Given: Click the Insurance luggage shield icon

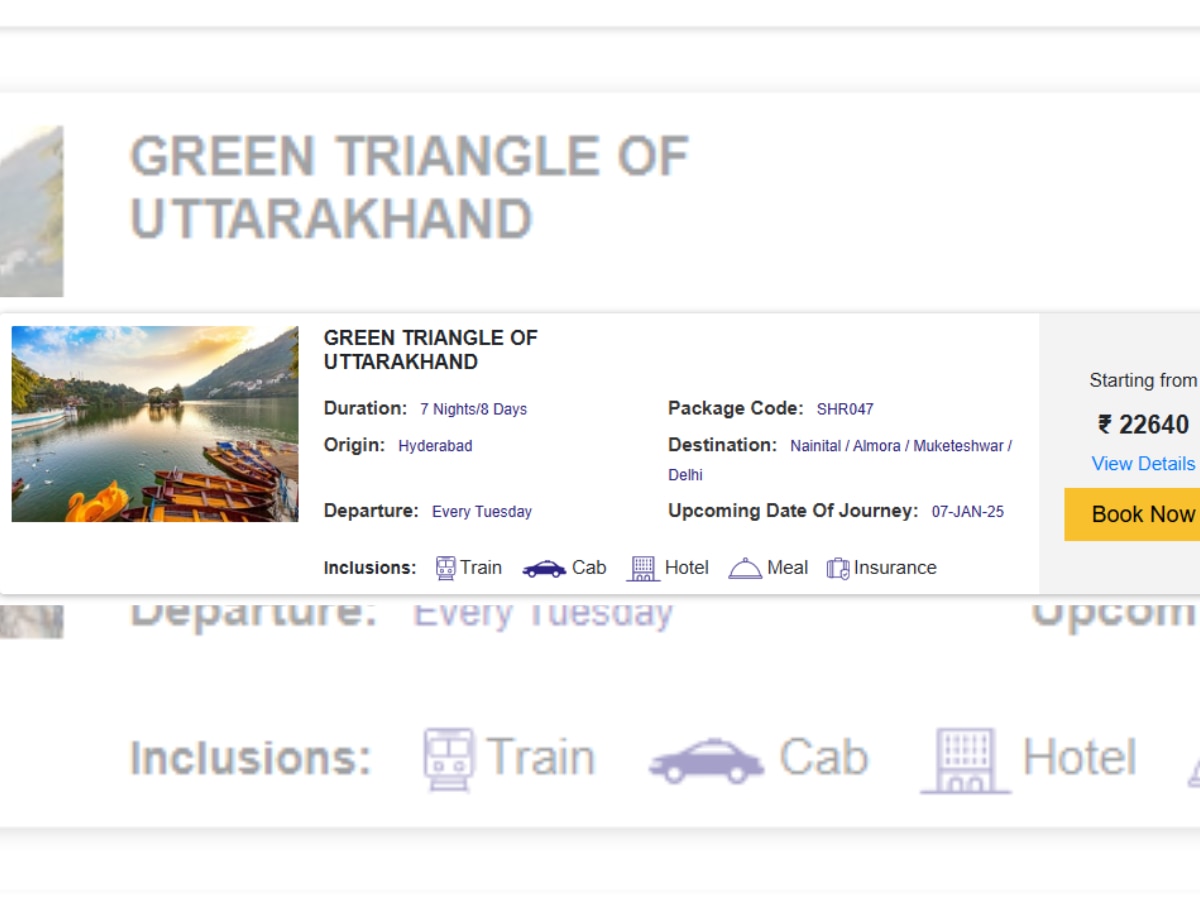Looking at the screenshot, I should [838, 568].
